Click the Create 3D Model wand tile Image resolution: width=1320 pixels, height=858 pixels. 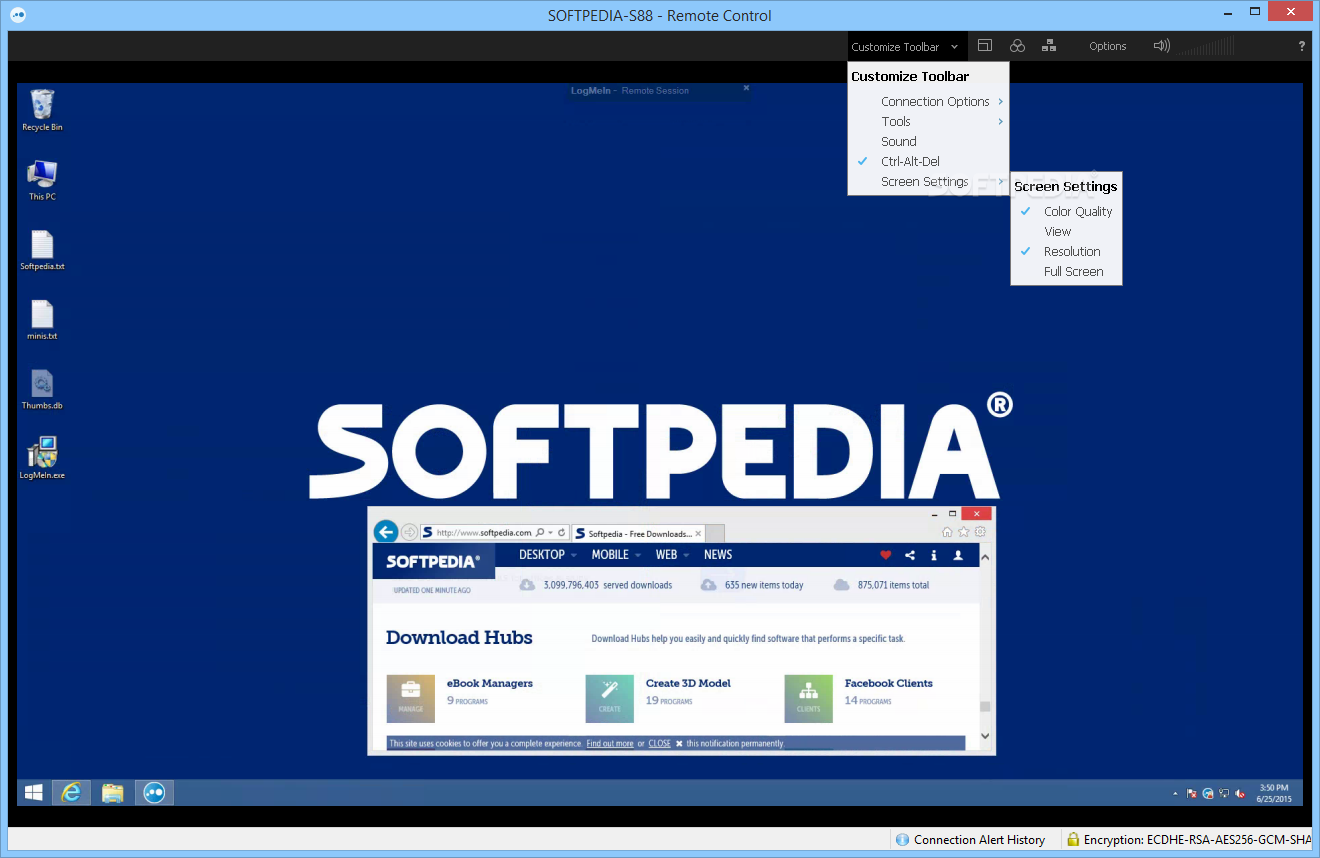609,698
